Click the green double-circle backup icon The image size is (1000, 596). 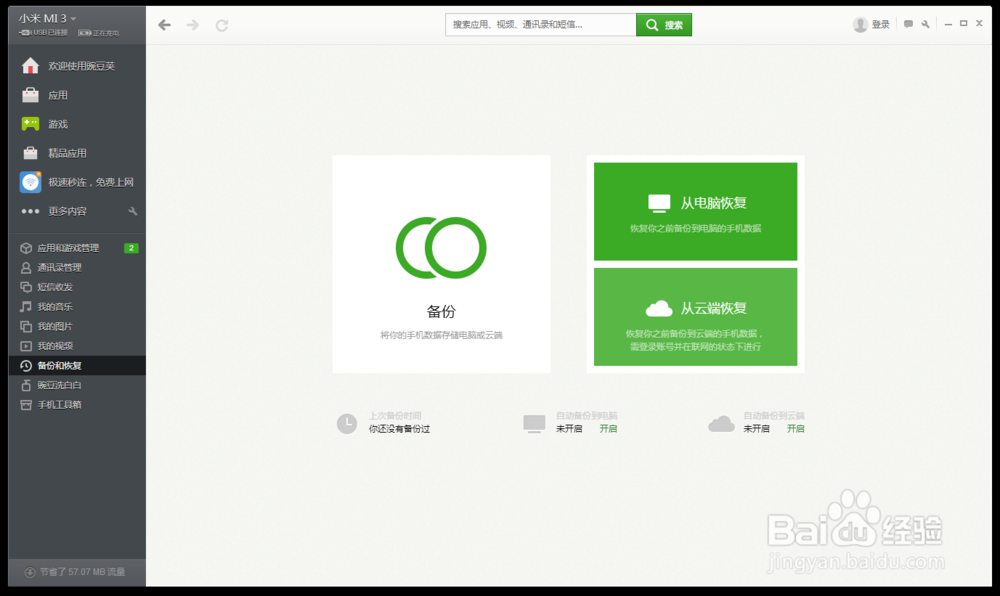pos(441,248)
